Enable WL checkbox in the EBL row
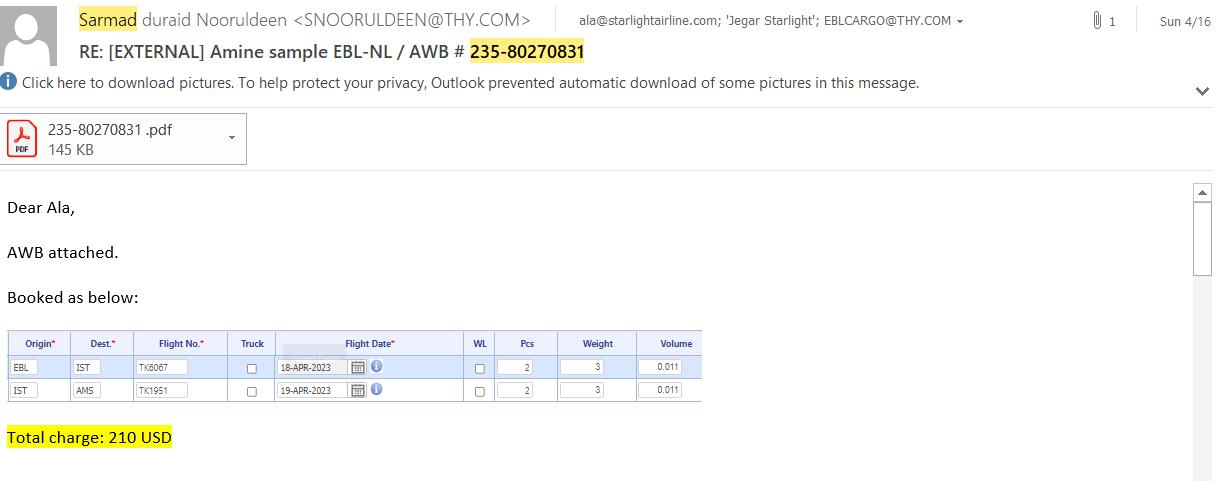This screenshot has height=481, width=1222. coord(480,368)
